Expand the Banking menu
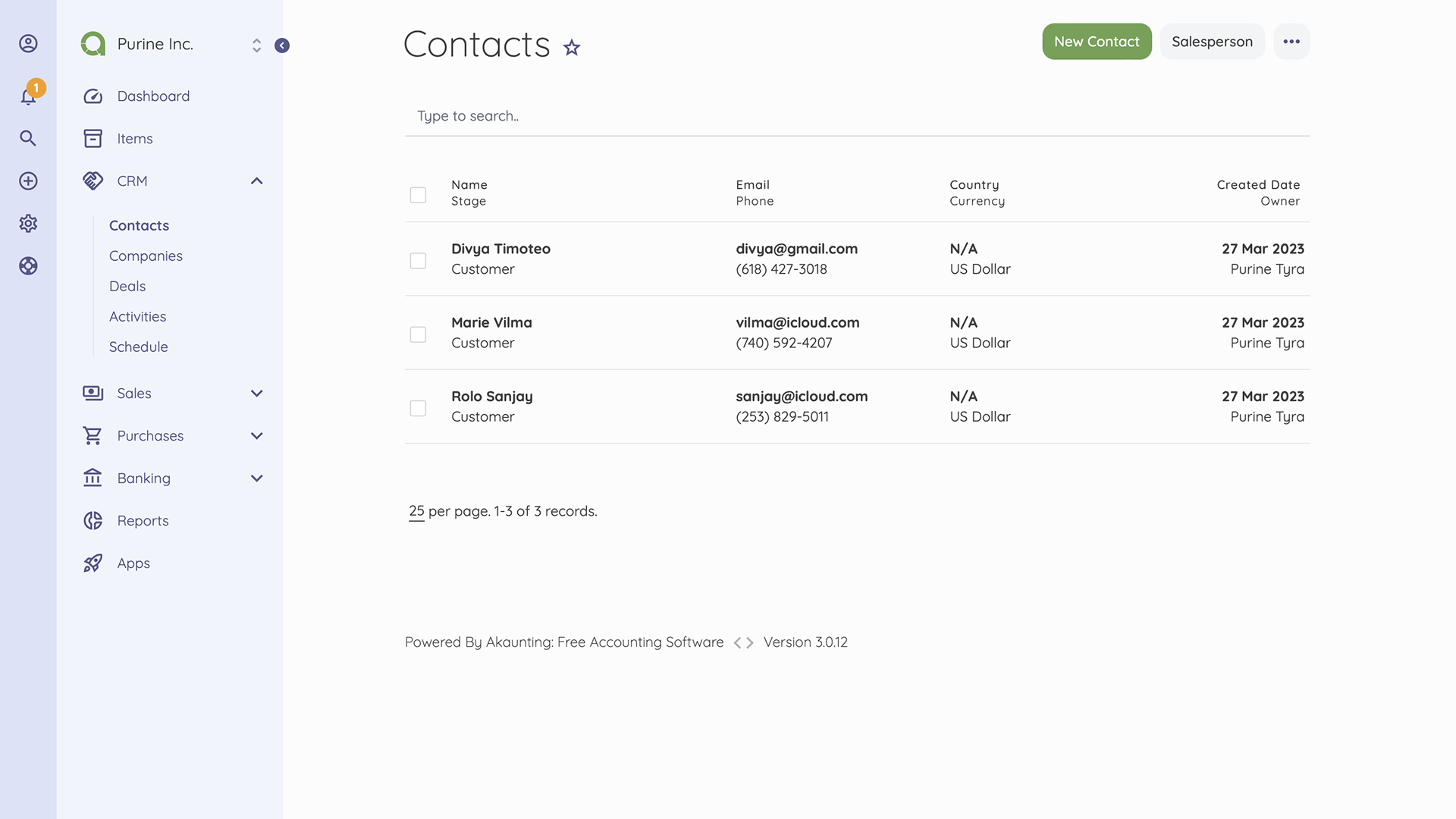 pyautogui.click(x=256, y=478)
